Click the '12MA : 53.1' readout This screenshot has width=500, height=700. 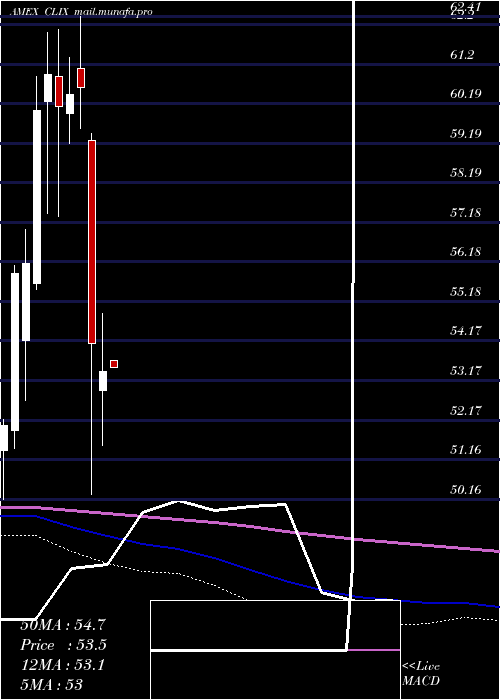coord(63,665)
